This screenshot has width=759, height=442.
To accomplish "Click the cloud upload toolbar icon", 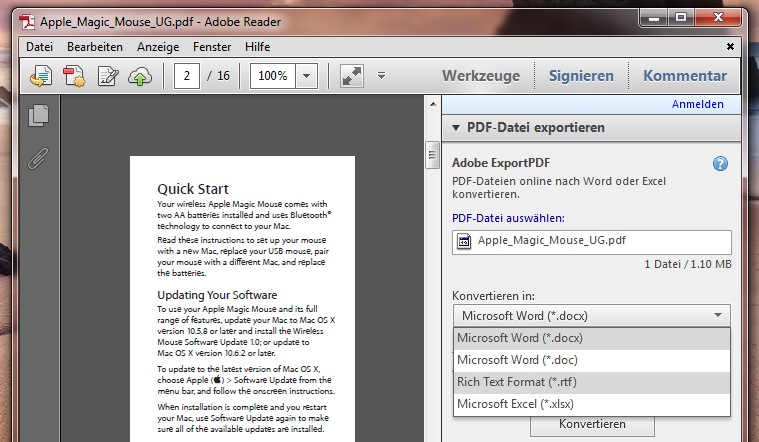I will coord(140,76).
